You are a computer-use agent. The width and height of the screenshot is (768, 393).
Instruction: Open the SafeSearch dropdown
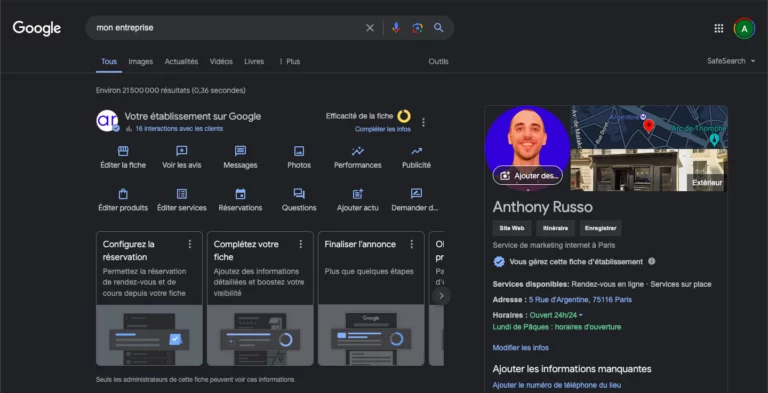[x=731, y=61]
